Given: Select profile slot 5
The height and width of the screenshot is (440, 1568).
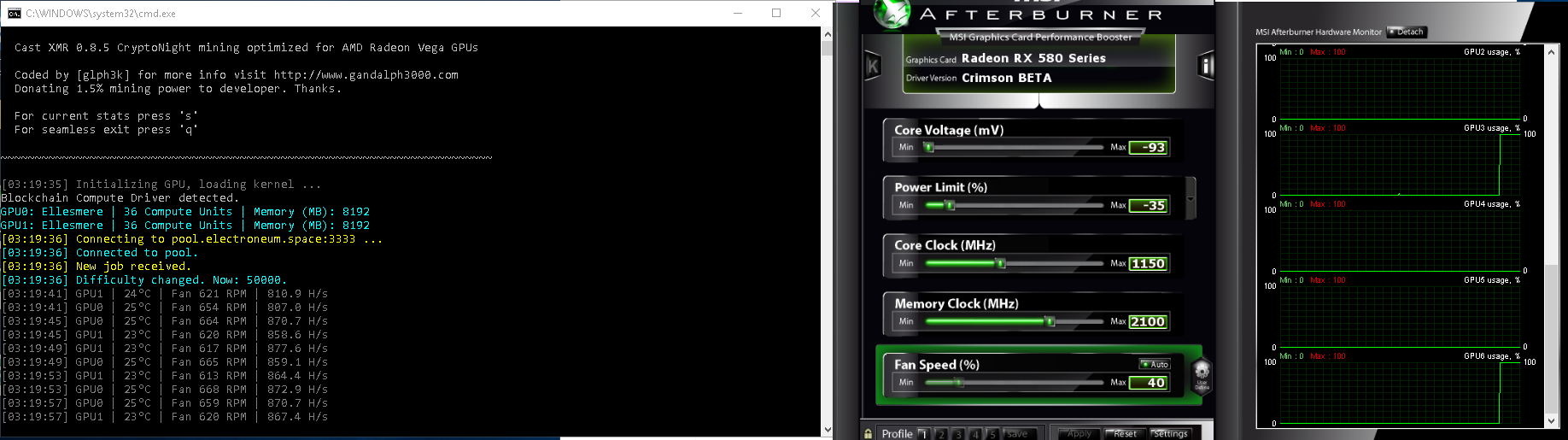Looking at the screenshot, I should (x=992, y=434).
